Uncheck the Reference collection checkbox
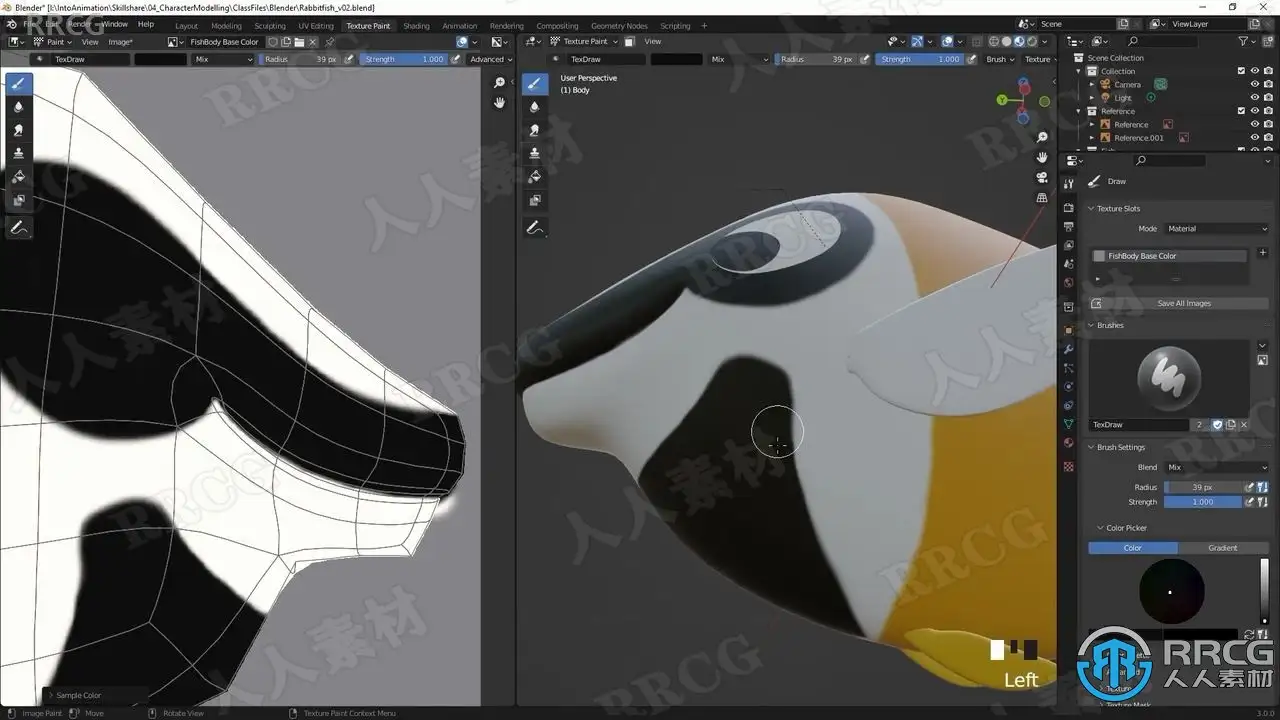 tap(1241, 111)
